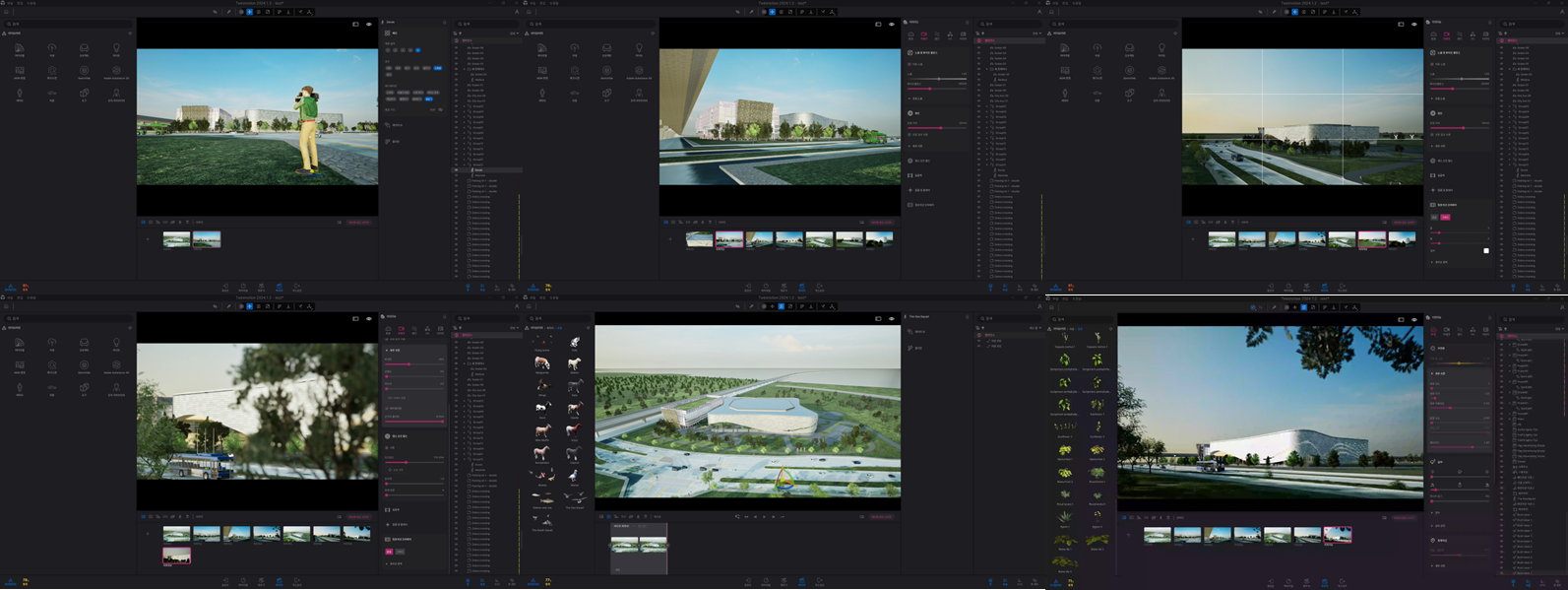The height and width of the screenshot is (590, 1568).
Task: Select pink-outlined image thumbnail in dusk-building window
Action: pos(1337,535)
